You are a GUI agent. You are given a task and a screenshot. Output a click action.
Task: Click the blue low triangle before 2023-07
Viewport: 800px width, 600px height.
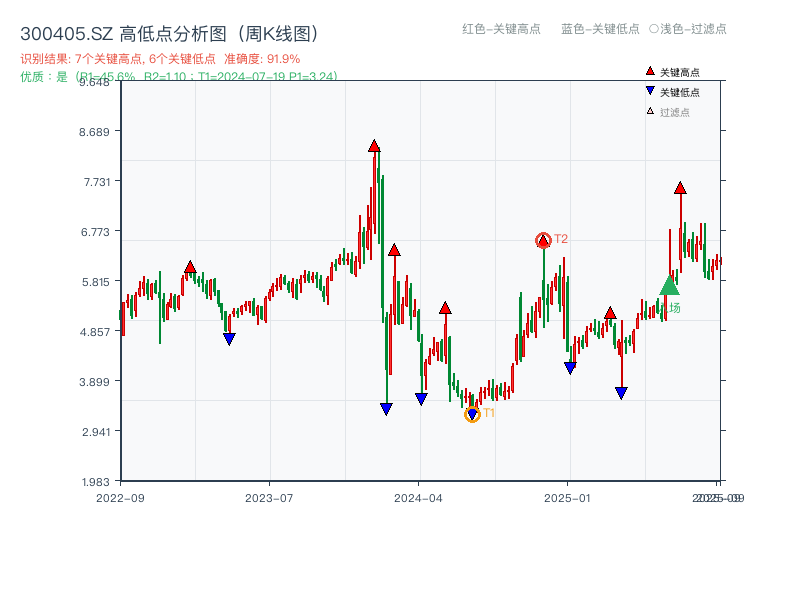point(228,340)
